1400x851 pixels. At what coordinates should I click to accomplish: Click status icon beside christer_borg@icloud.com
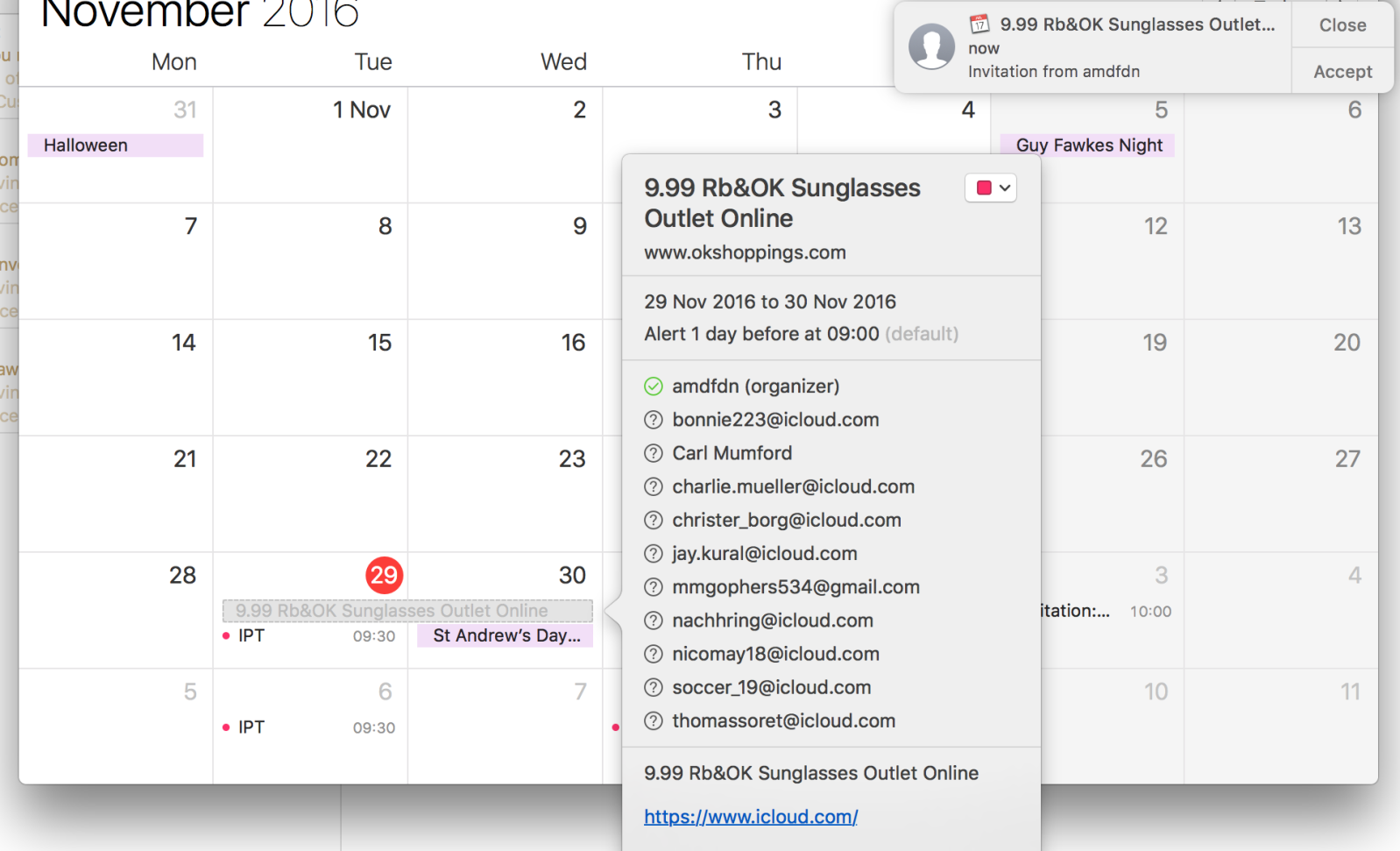click(x=654, y=520)
